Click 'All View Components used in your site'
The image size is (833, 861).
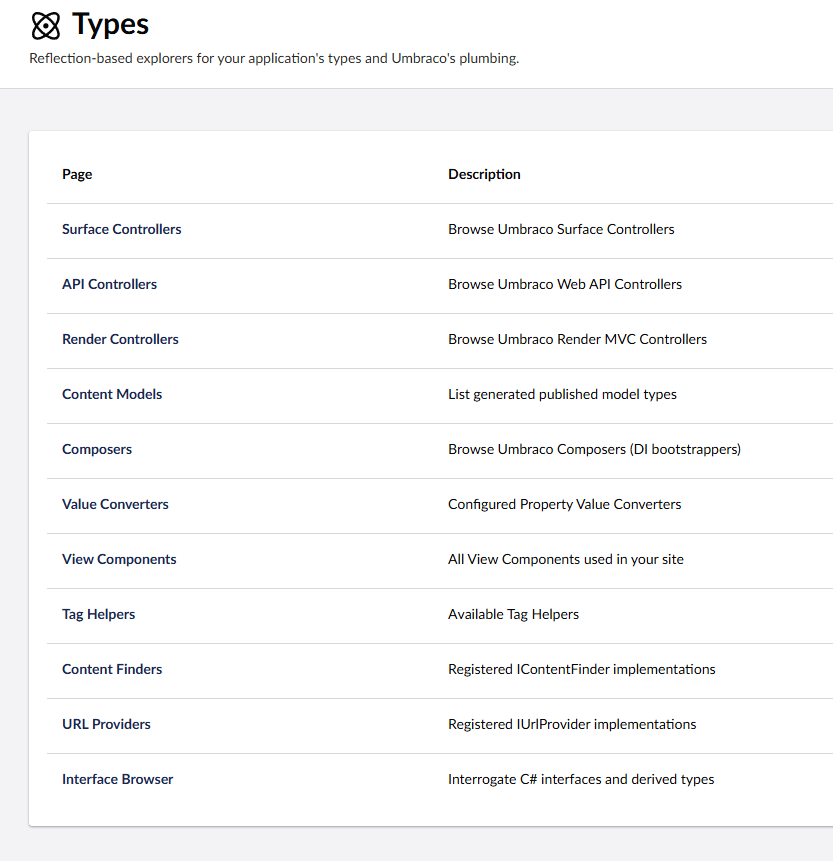(566, 559)
